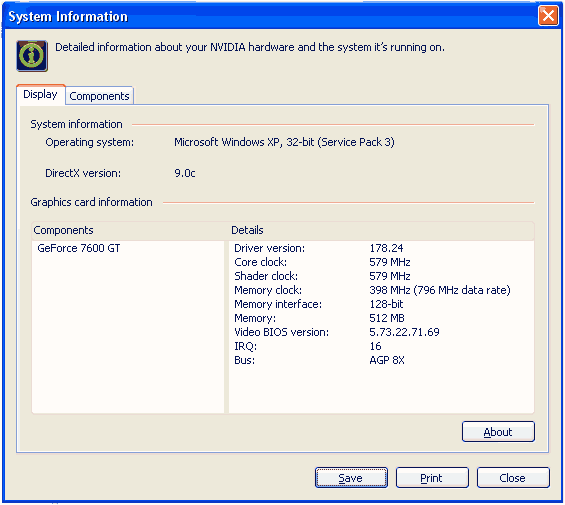Click the Bus value AGP 8X
This screenshot has width=565, height=505.
coord(387,360)
